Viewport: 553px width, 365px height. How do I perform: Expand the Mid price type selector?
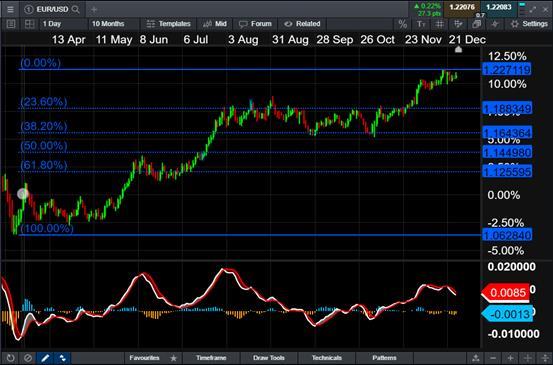[x=215, y=24]
